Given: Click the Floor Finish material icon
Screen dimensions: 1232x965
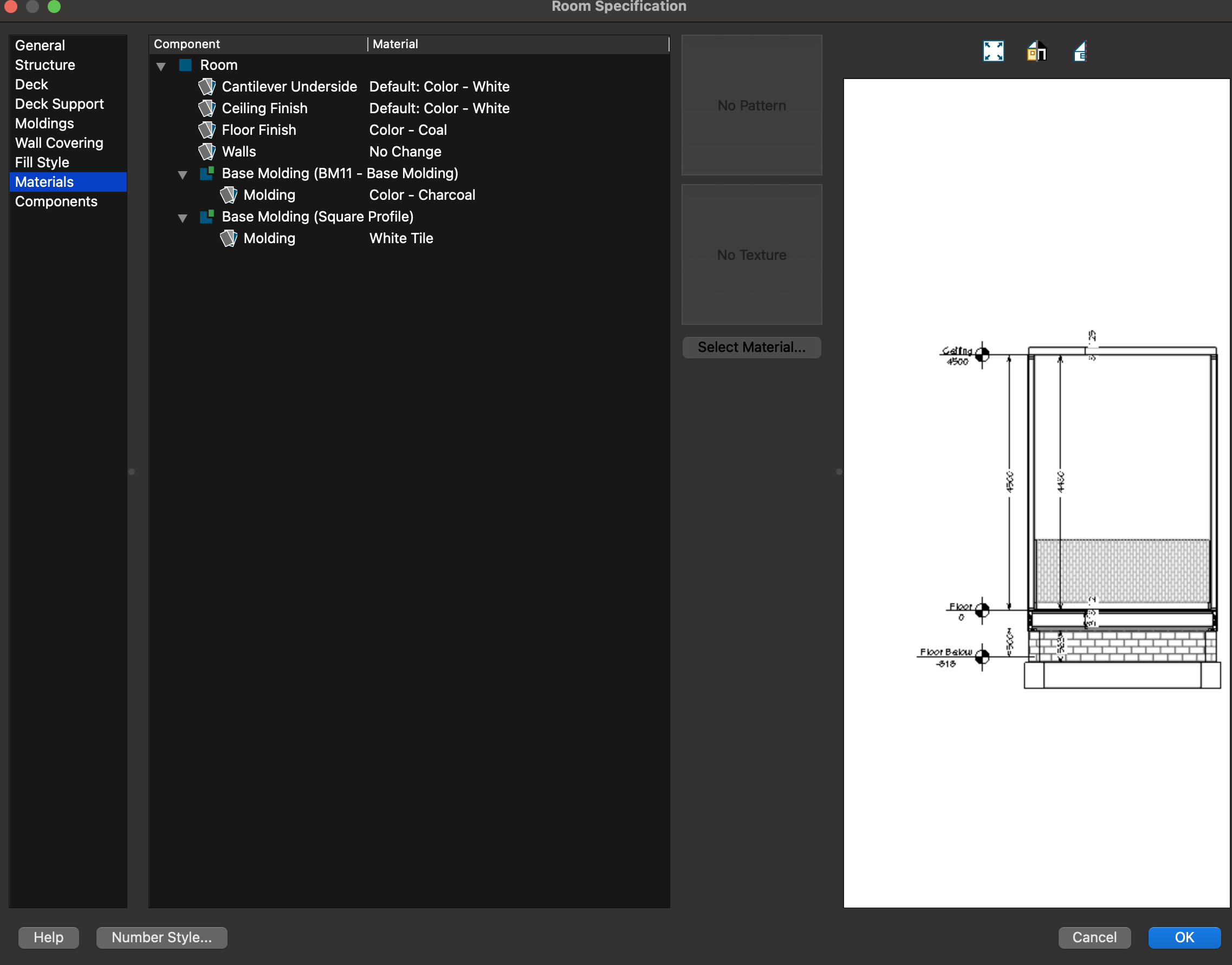Looking at the screenshot, I should pyautogui.click(x=207, y=130).
